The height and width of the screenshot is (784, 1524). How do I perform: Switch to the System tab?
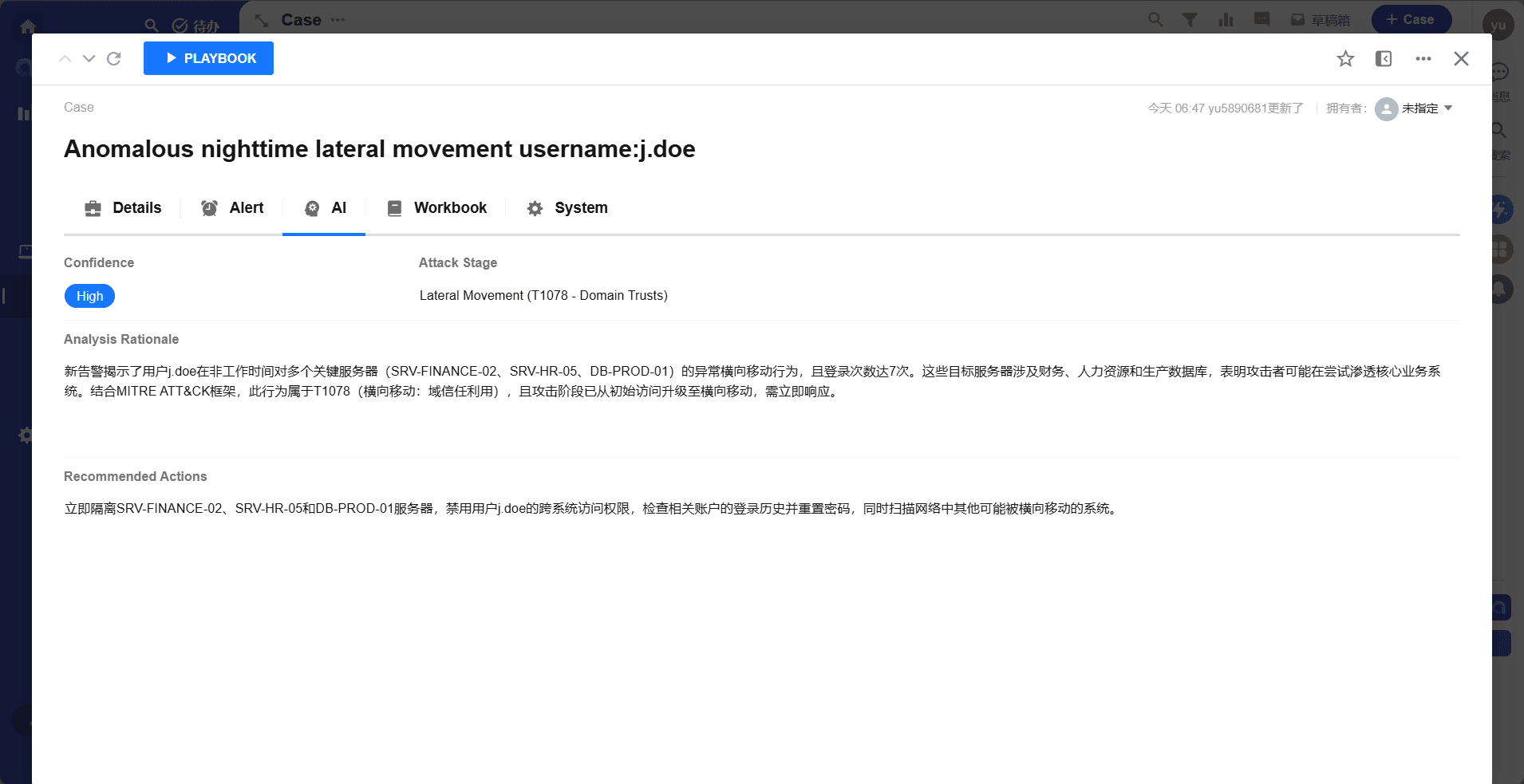tap(567, 208)
